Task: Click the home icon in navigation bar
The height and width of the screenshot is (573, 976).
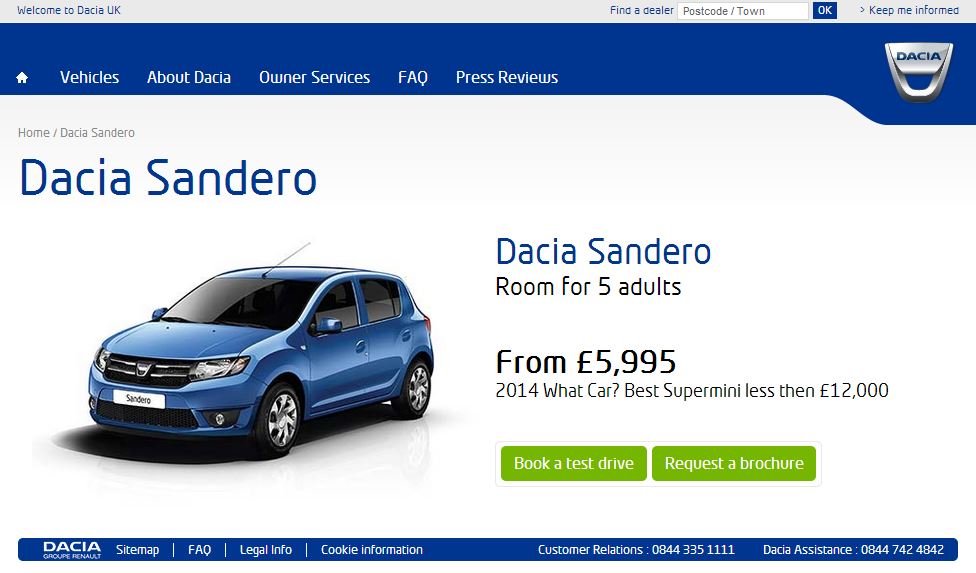Action: pyautogui.click(x=22, y=78)
